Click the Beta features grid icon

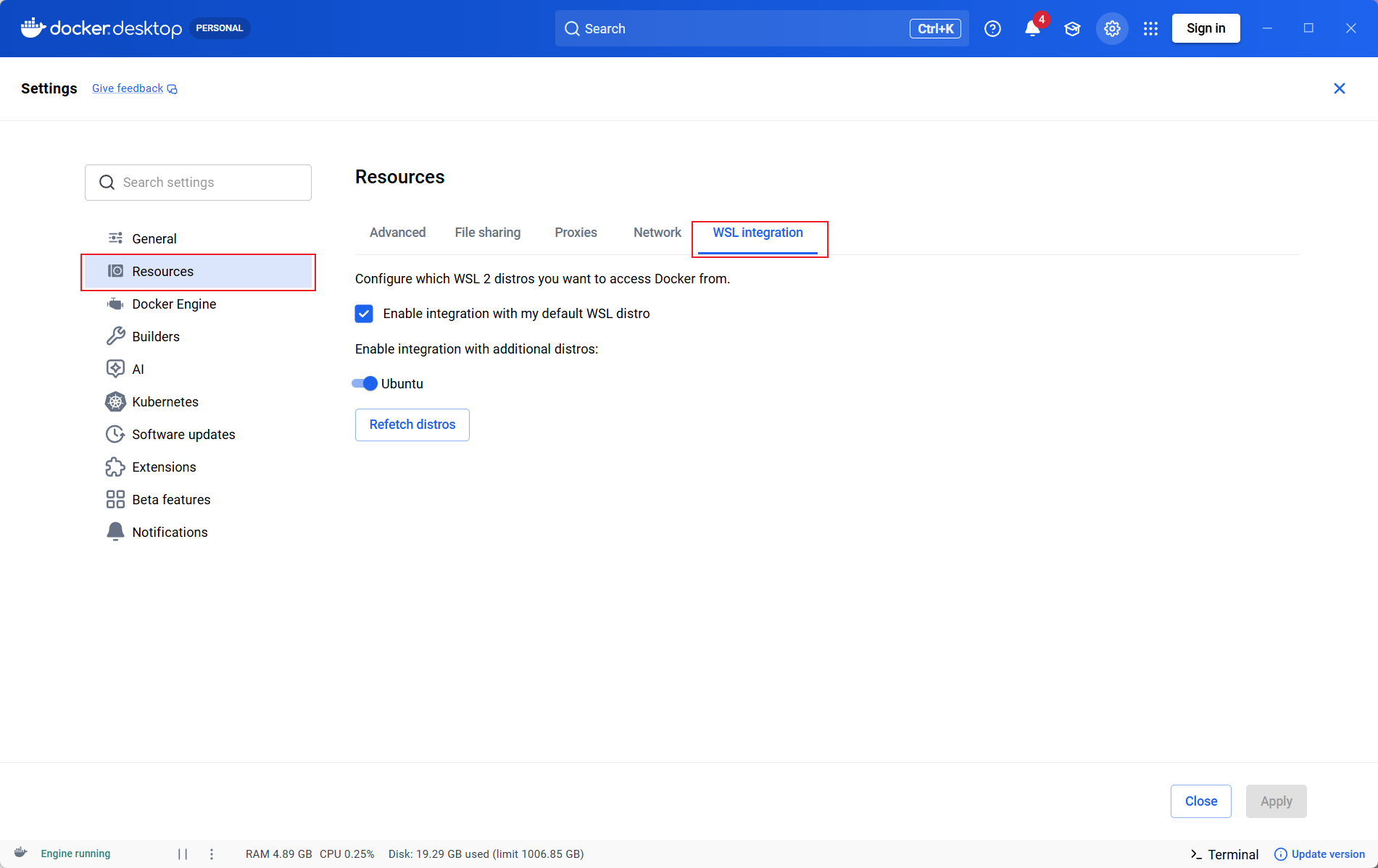[115, 499]
